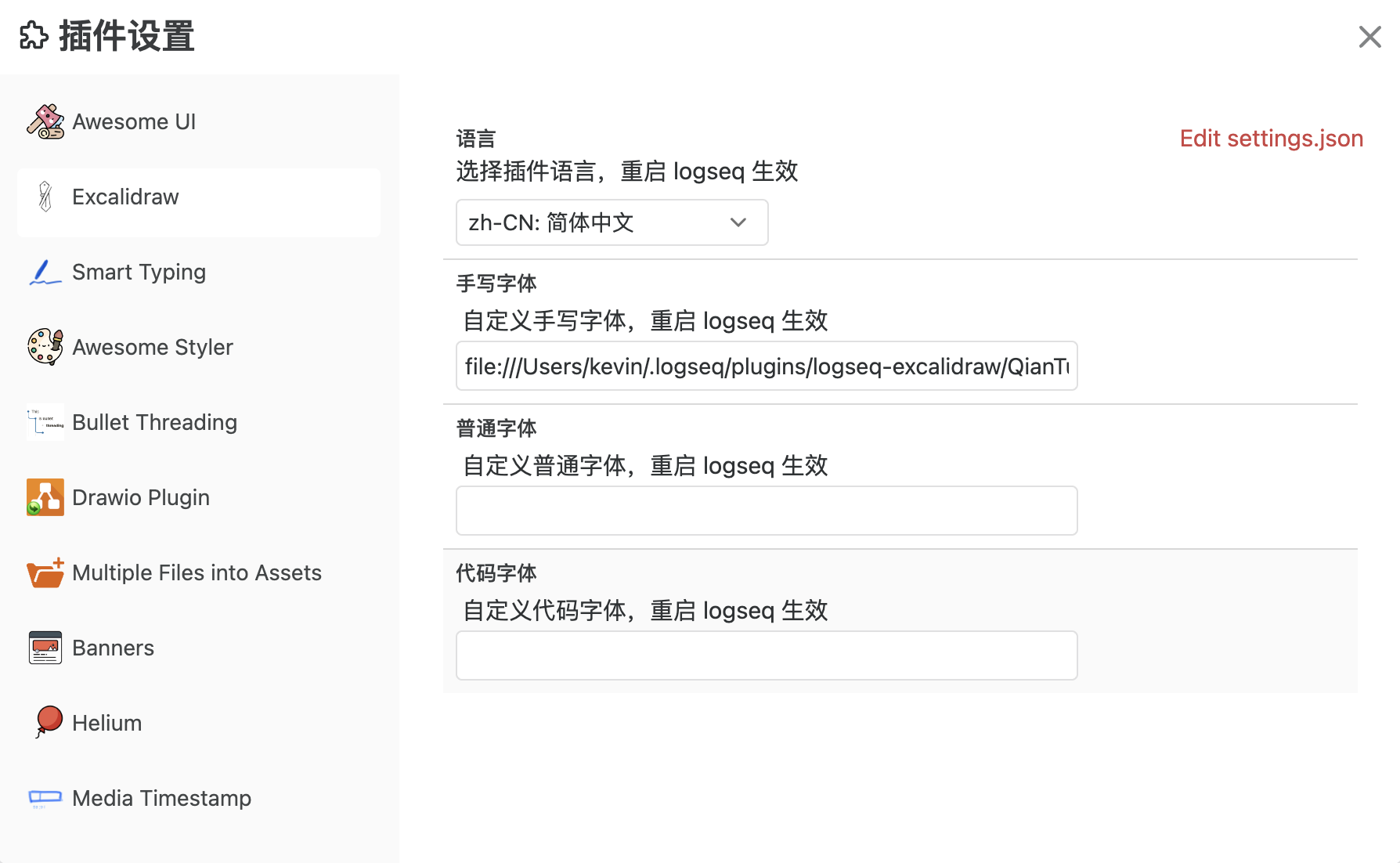Open Bullet Threading plugin settings

click(154, 423)
